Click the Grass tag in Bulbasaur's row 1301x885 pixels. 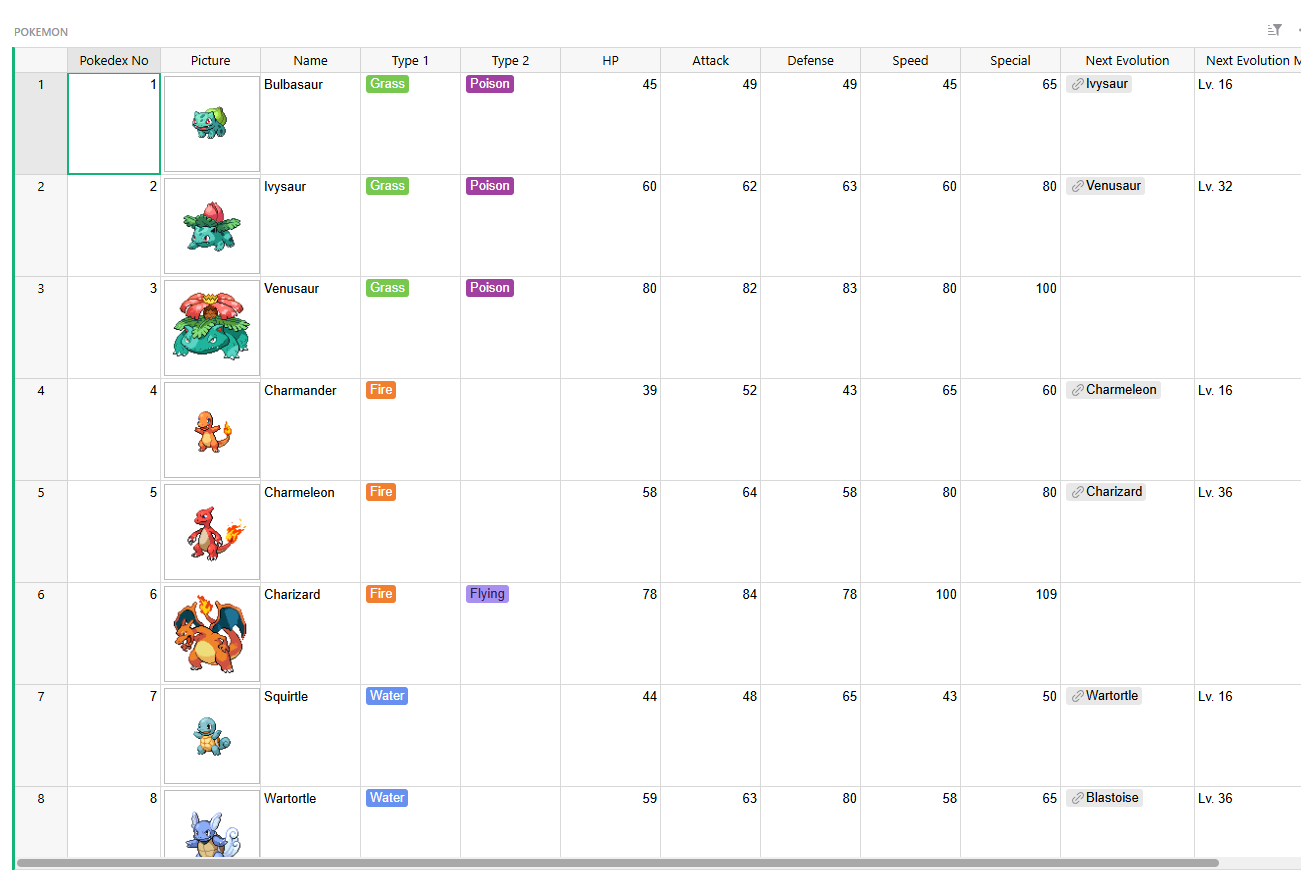click(387, 84)
